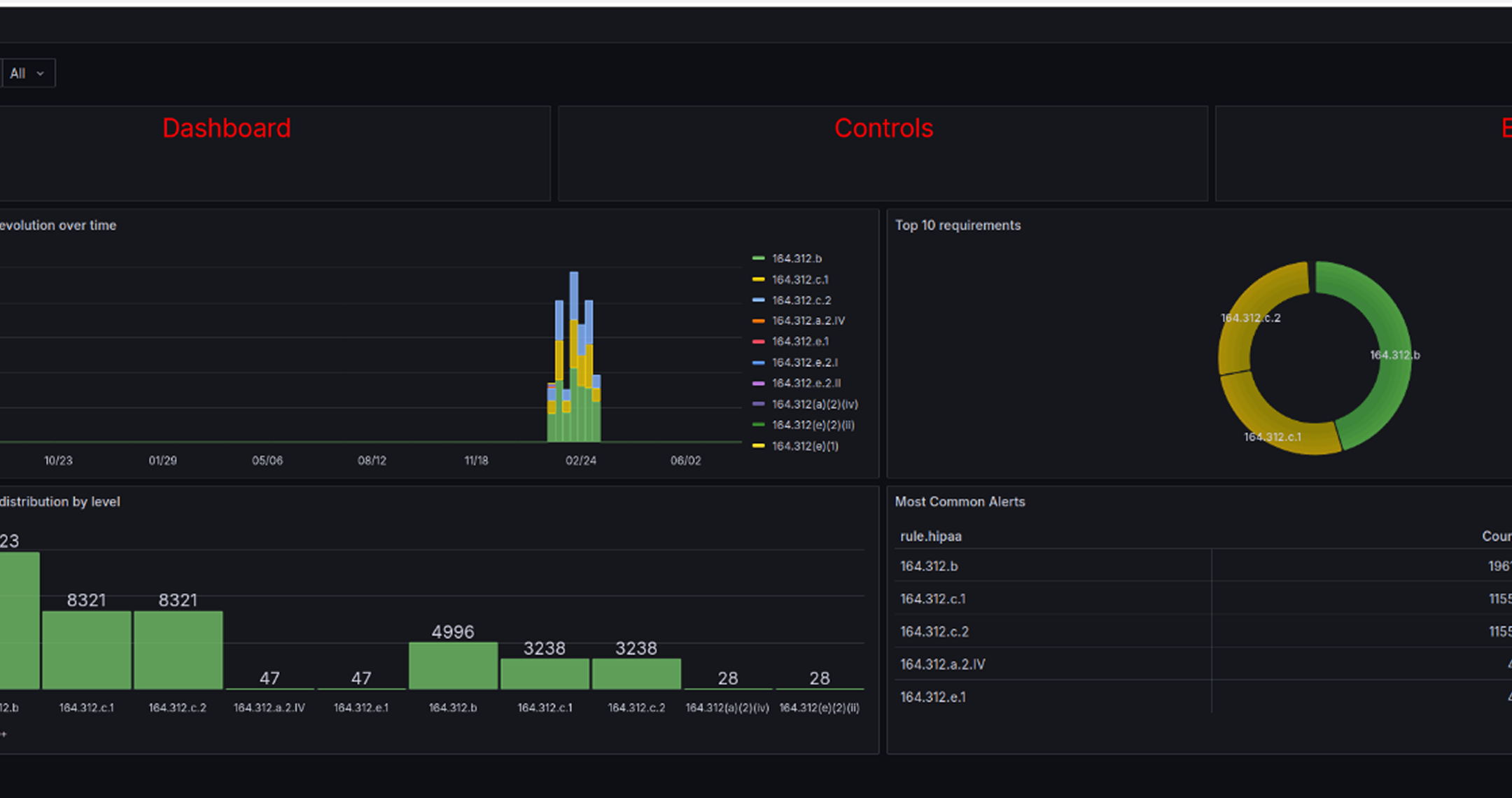Click the 164.312.a.2.IV bar axis label
Screen dimensions: 1512x798
click(269, 708)
